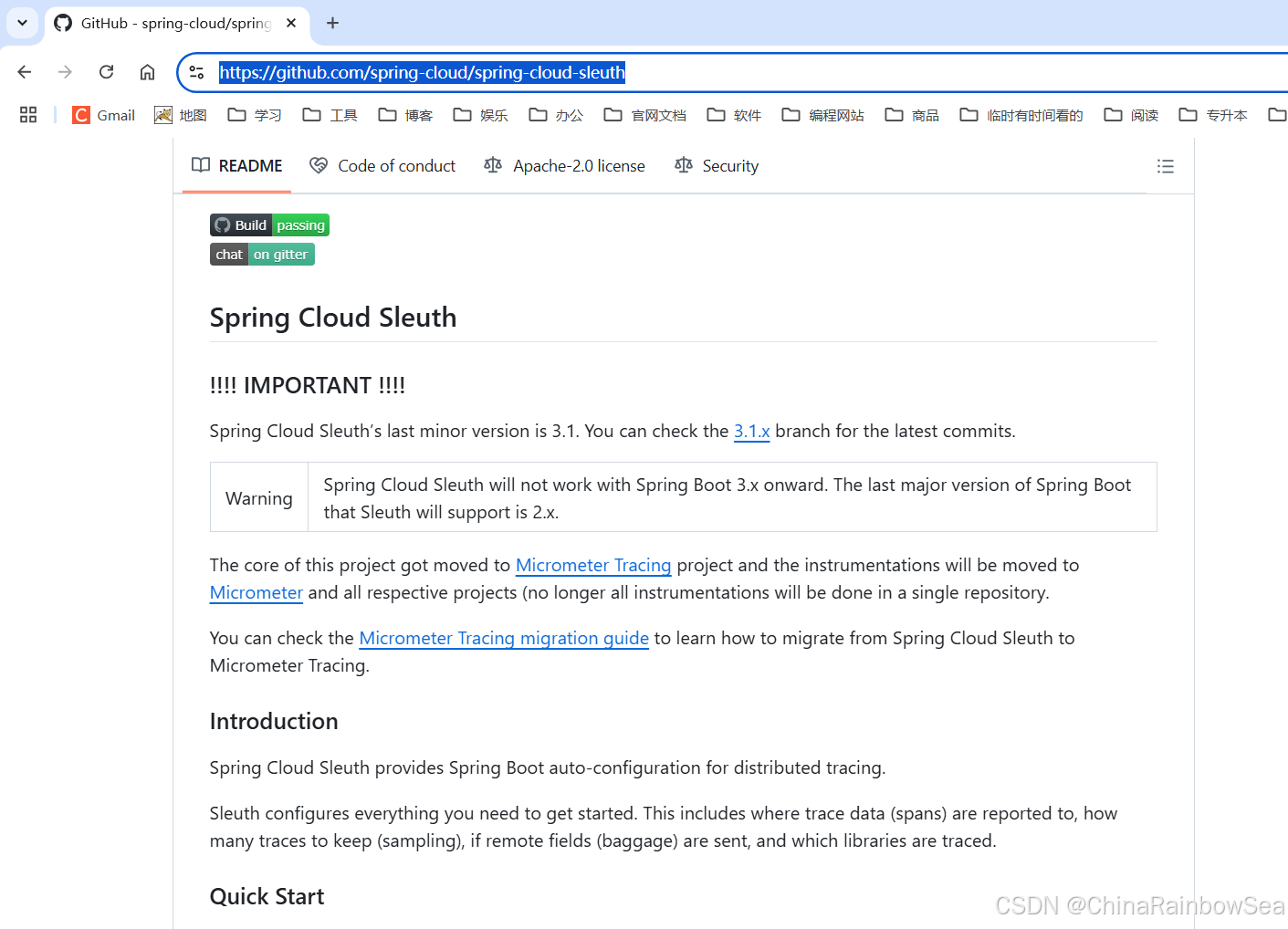Viewport: 1288px width, 929px height.
Task: Open the 3.1.x branch link
Action: (751, 431)
